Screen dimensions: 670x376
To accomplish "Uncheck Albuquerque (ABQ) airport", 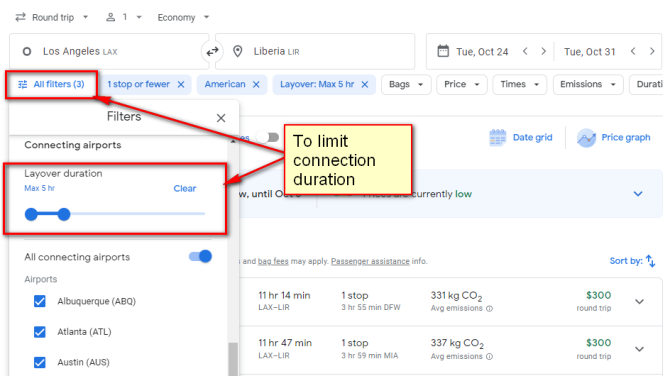I will click(x=40, y=301).
